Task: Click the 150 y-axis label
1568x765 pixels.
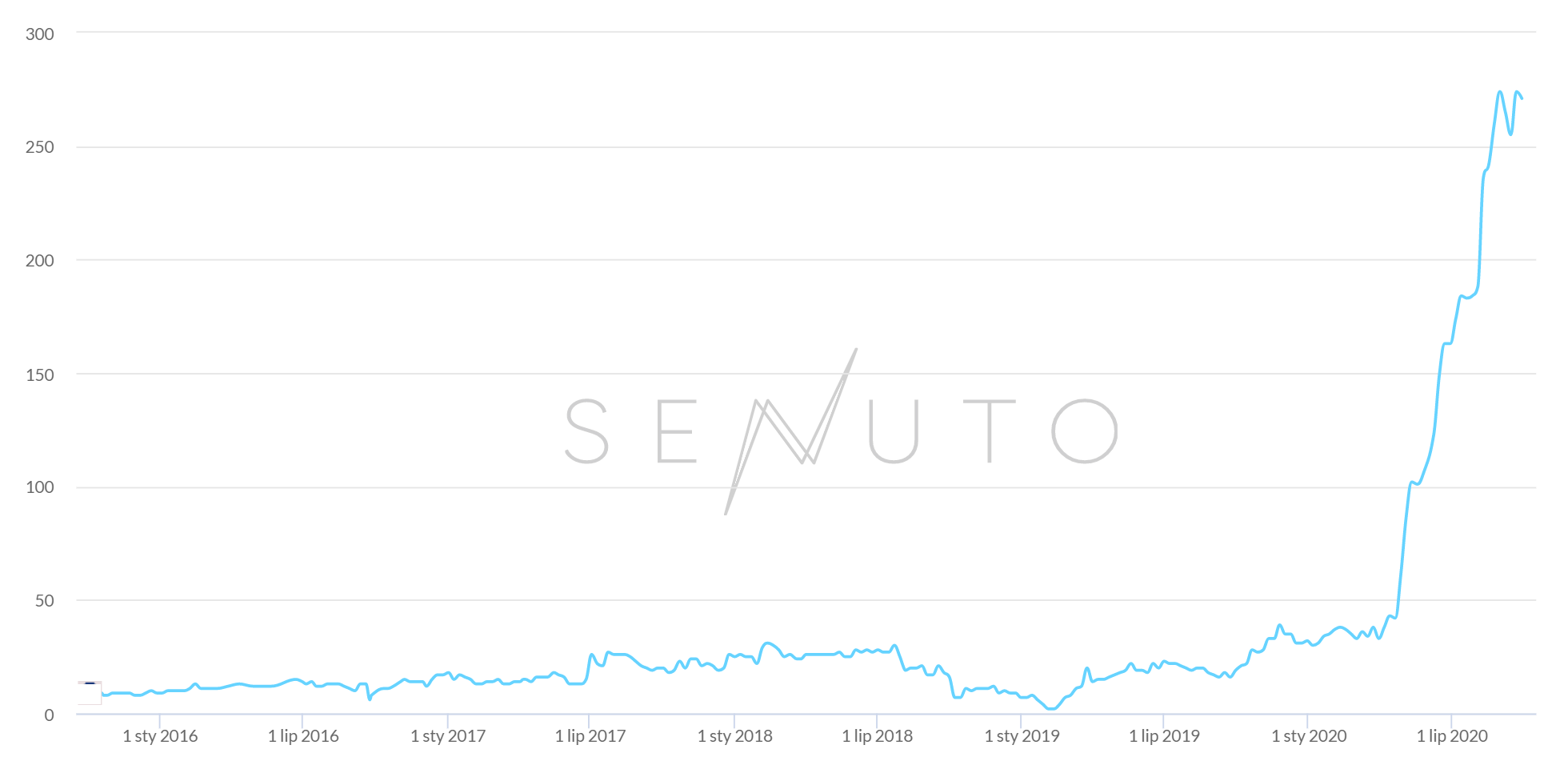Action: coord(40,374)
